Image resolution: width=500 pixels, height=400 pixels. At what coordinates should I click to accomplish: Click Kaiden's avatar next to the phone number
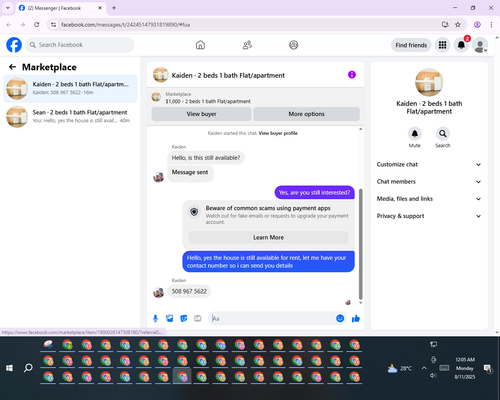coord(159,292)
